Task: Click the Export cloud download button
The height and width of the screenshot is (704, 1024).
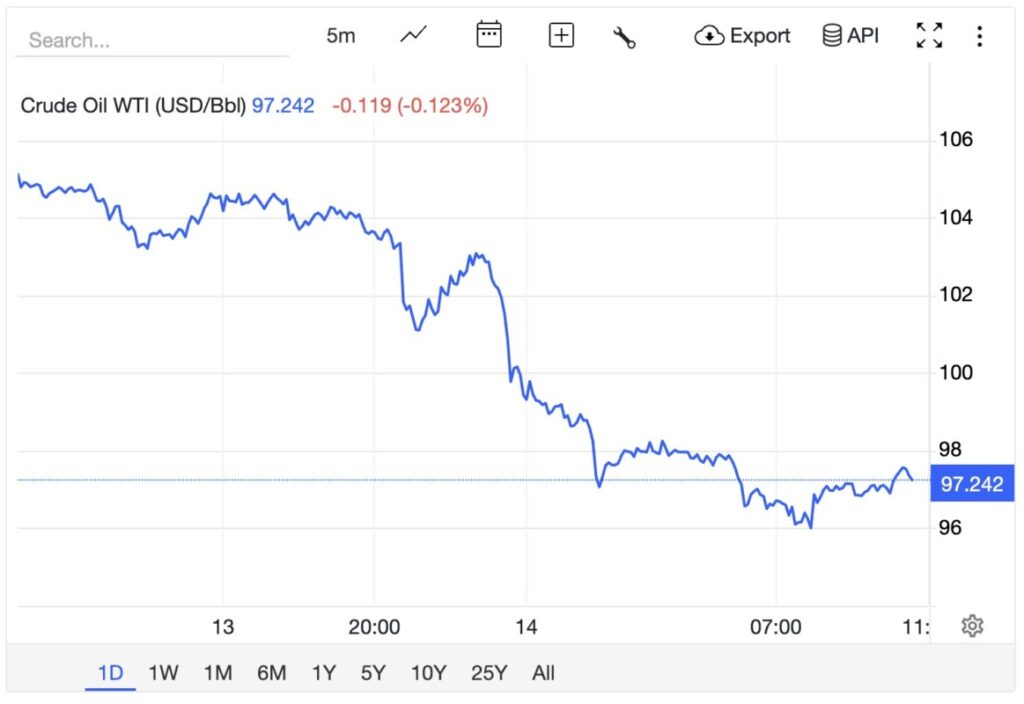Action: 742,36
